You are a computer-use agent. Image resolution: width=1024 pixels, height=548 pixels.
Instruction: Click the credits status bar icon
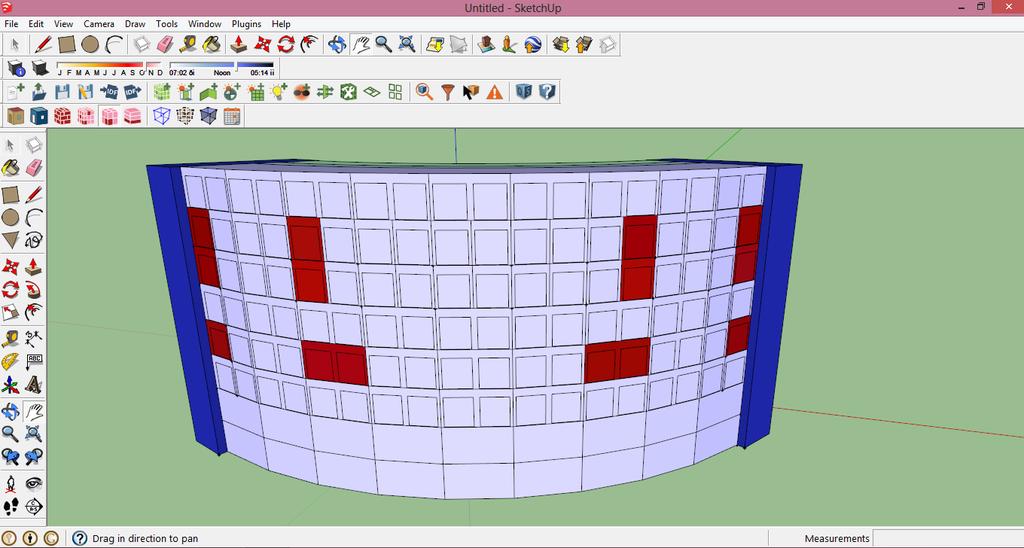51,538
